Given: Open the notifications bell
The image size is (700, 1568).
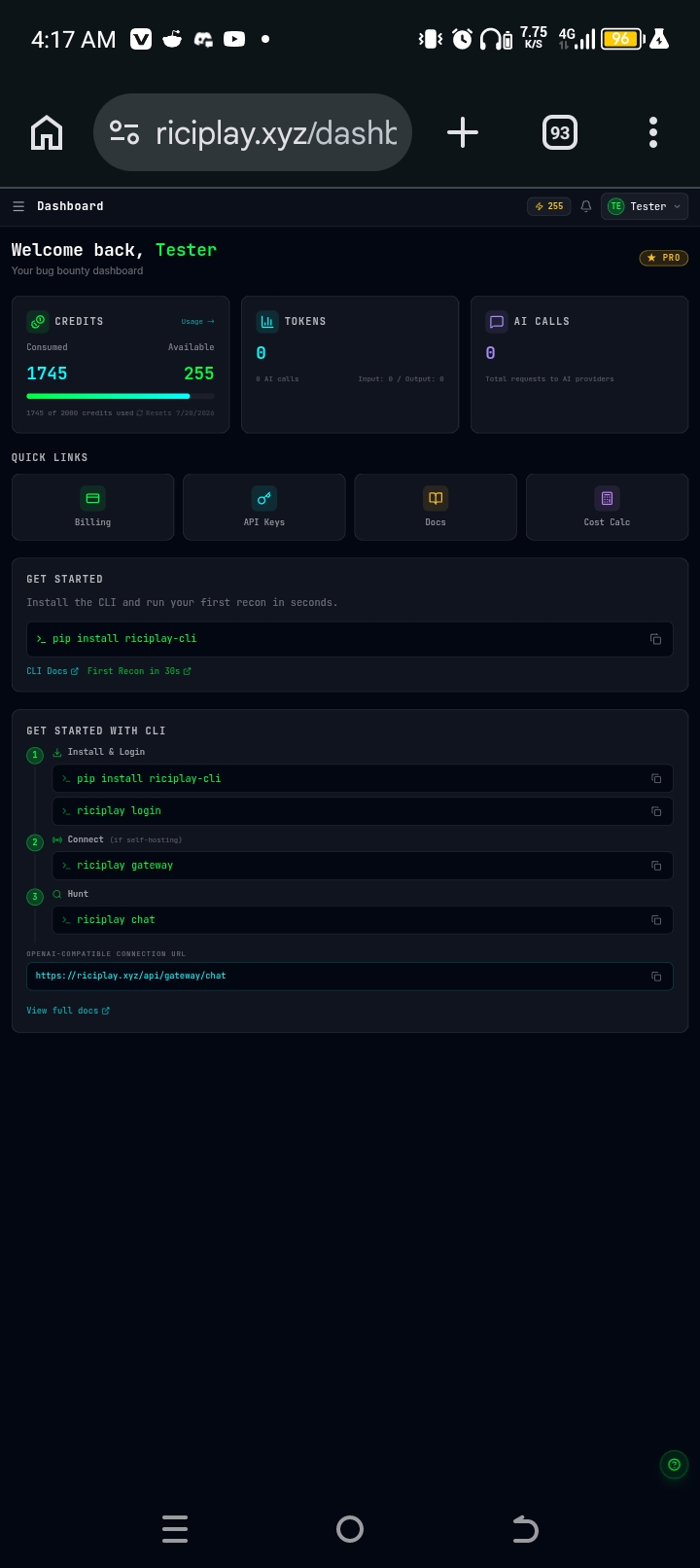Looking at the screenshot, I should [585, 206].
